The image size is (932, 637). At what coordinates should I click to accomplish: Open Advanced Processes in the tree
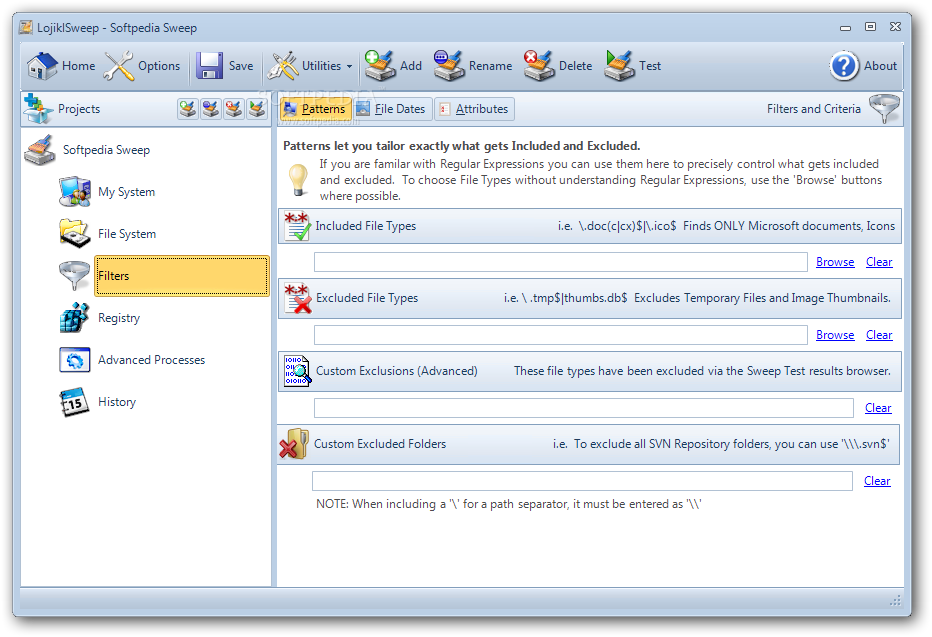[x=151, y=360]
